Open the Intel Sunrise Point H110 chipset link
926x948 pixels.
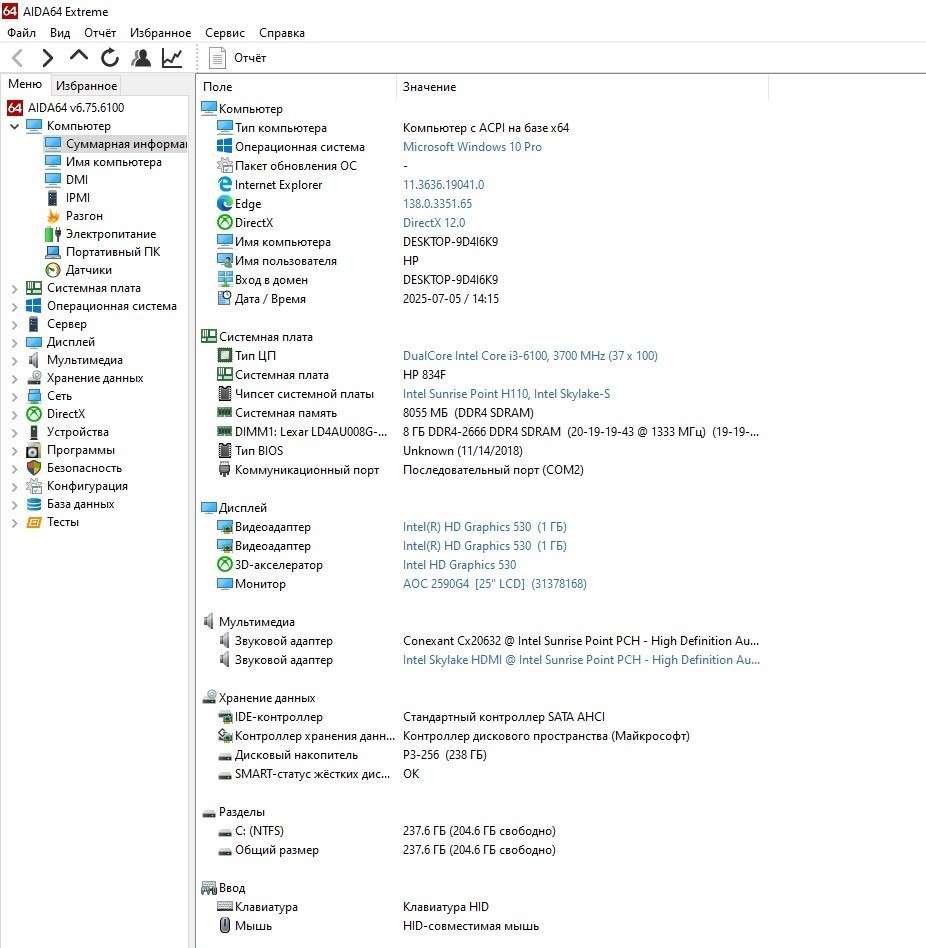[506, 394]
